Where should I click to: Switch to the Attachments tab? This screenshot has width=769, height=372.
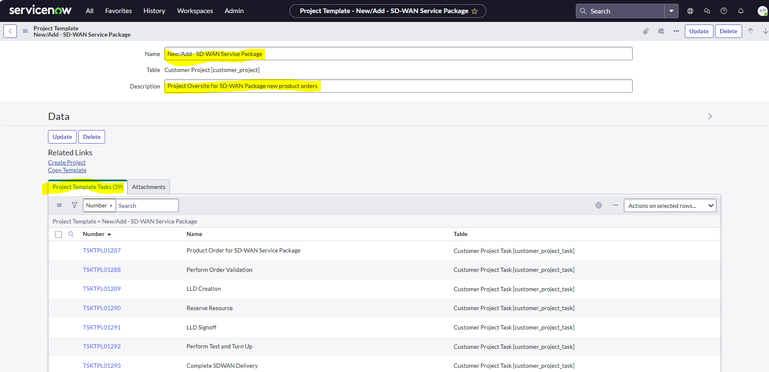[149, 187]
